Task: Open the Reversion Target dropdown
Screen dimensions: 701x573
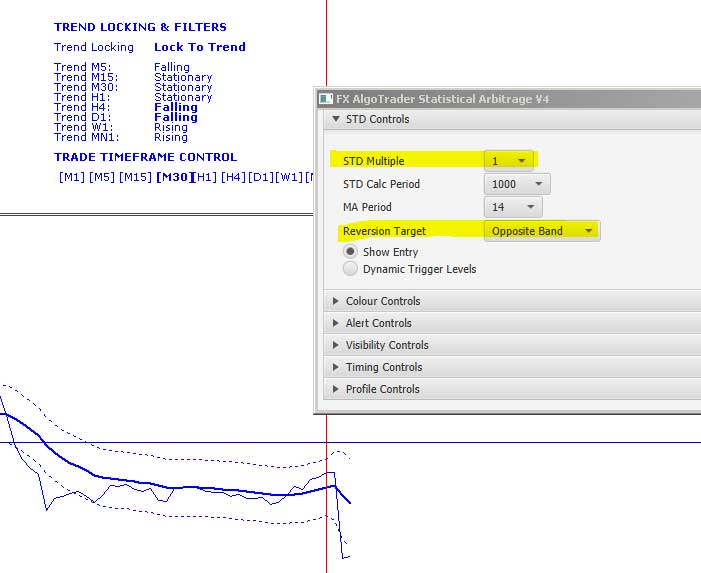Action: click(541, 231)
